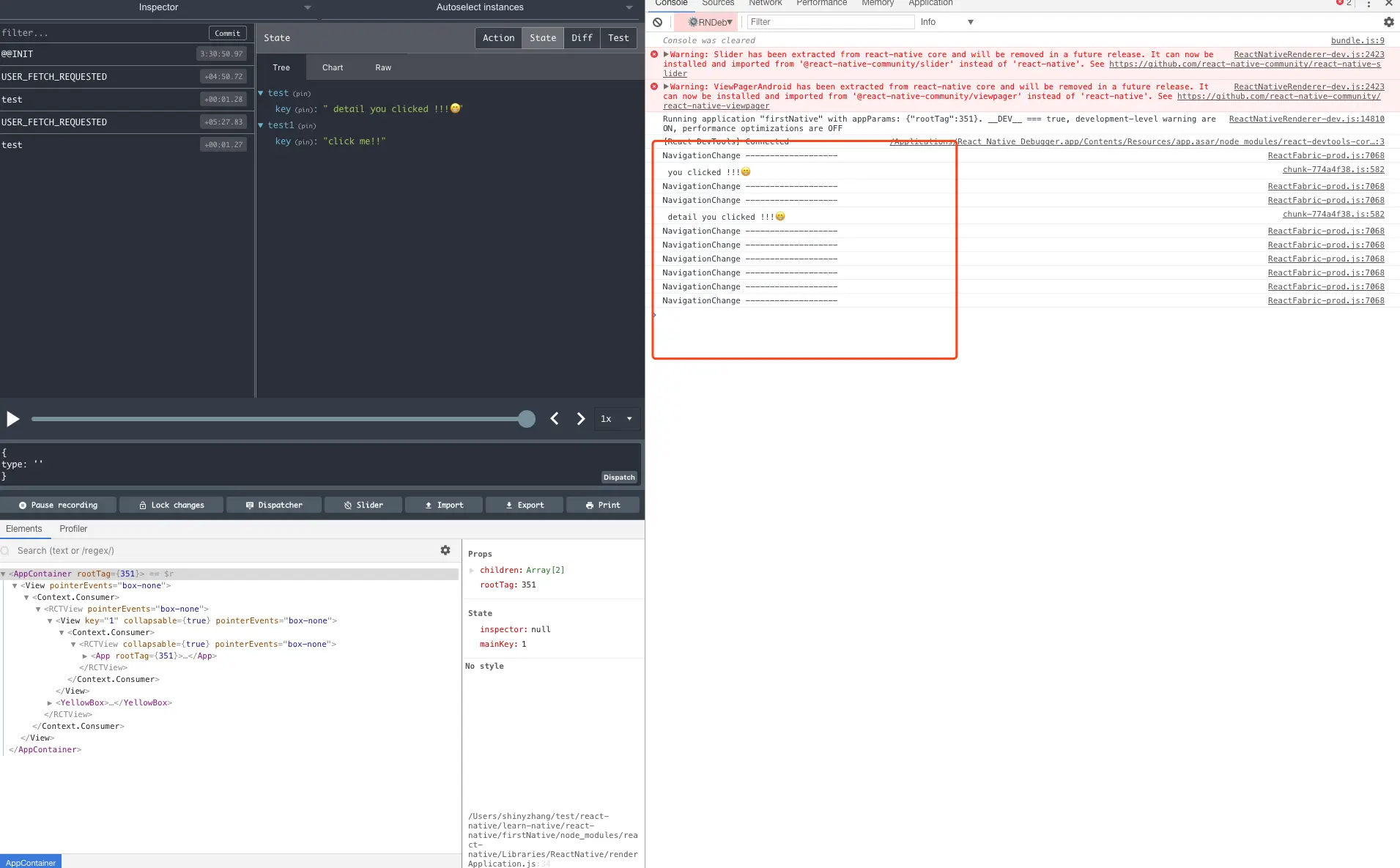Toggle the Dispatcher panel
Image resolution: width=1400 pixels, height=868 pixels.
tap(274, 505)
